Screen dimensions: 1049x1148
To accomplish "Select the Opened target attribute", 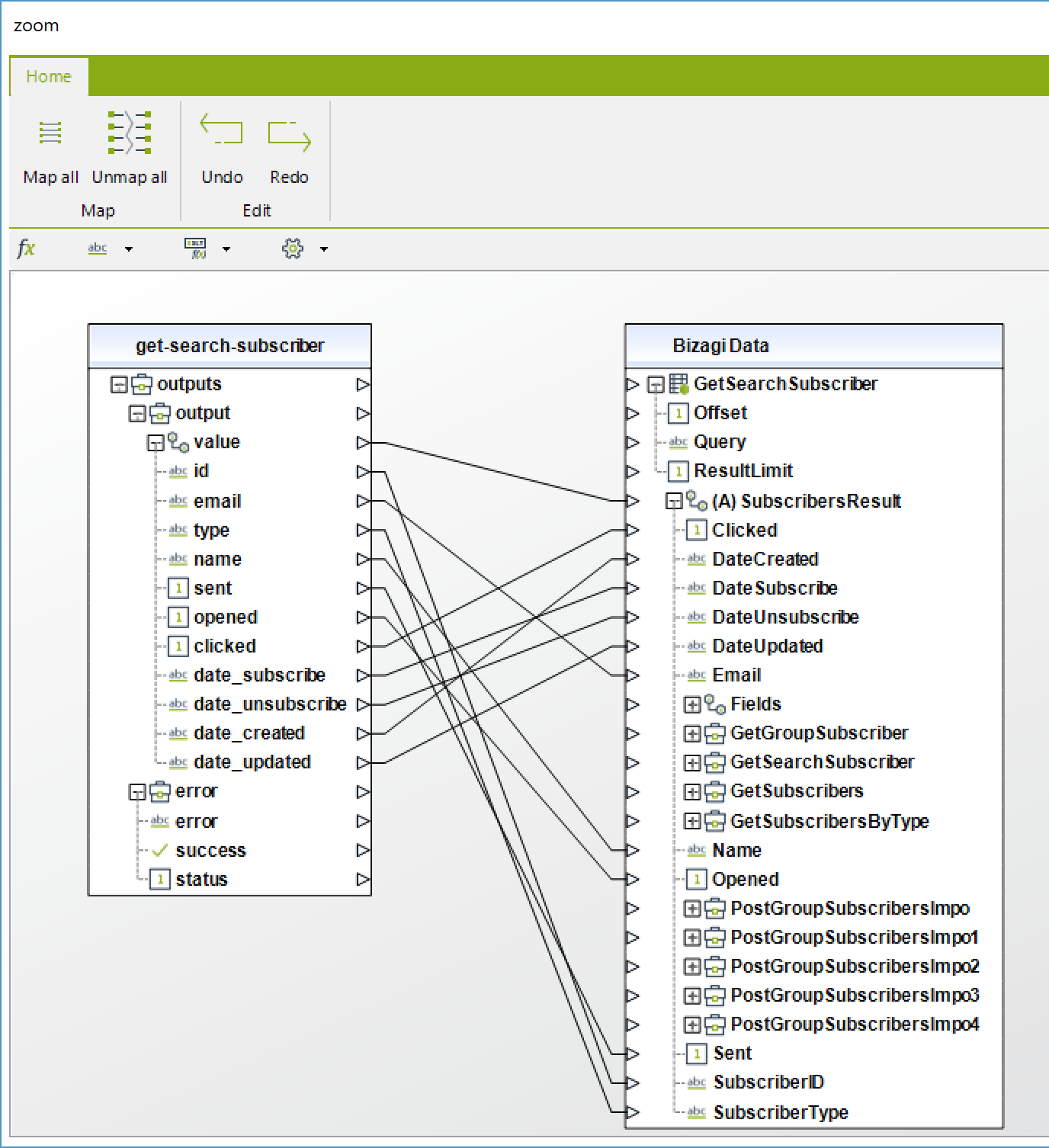I will 746,879.
